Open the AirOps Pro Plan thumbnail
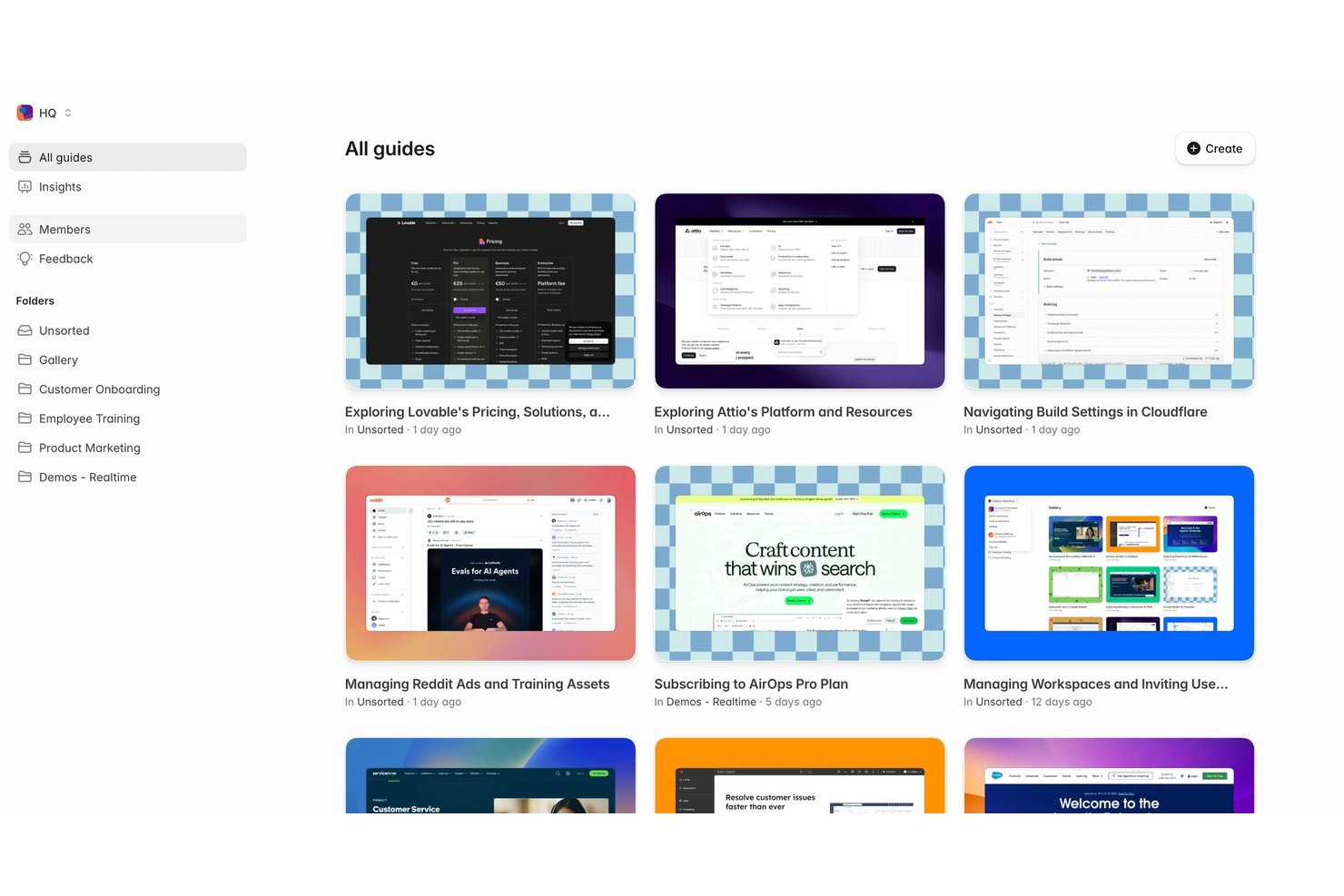The height and width of the screenshot is (896, 1344). (x=799, y=563)
